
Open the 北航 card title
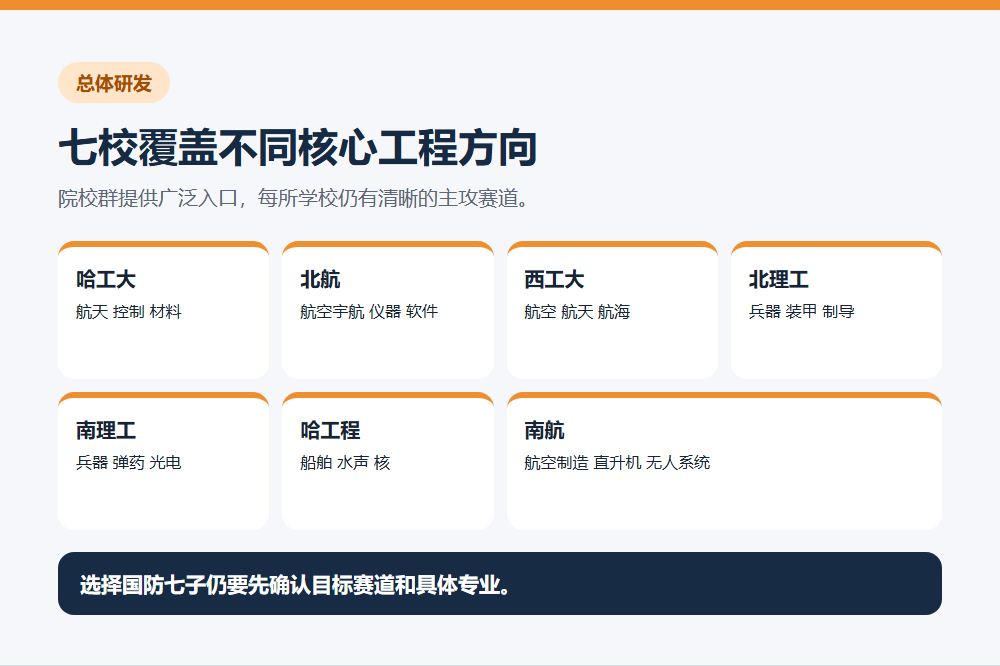click(320, 279)
